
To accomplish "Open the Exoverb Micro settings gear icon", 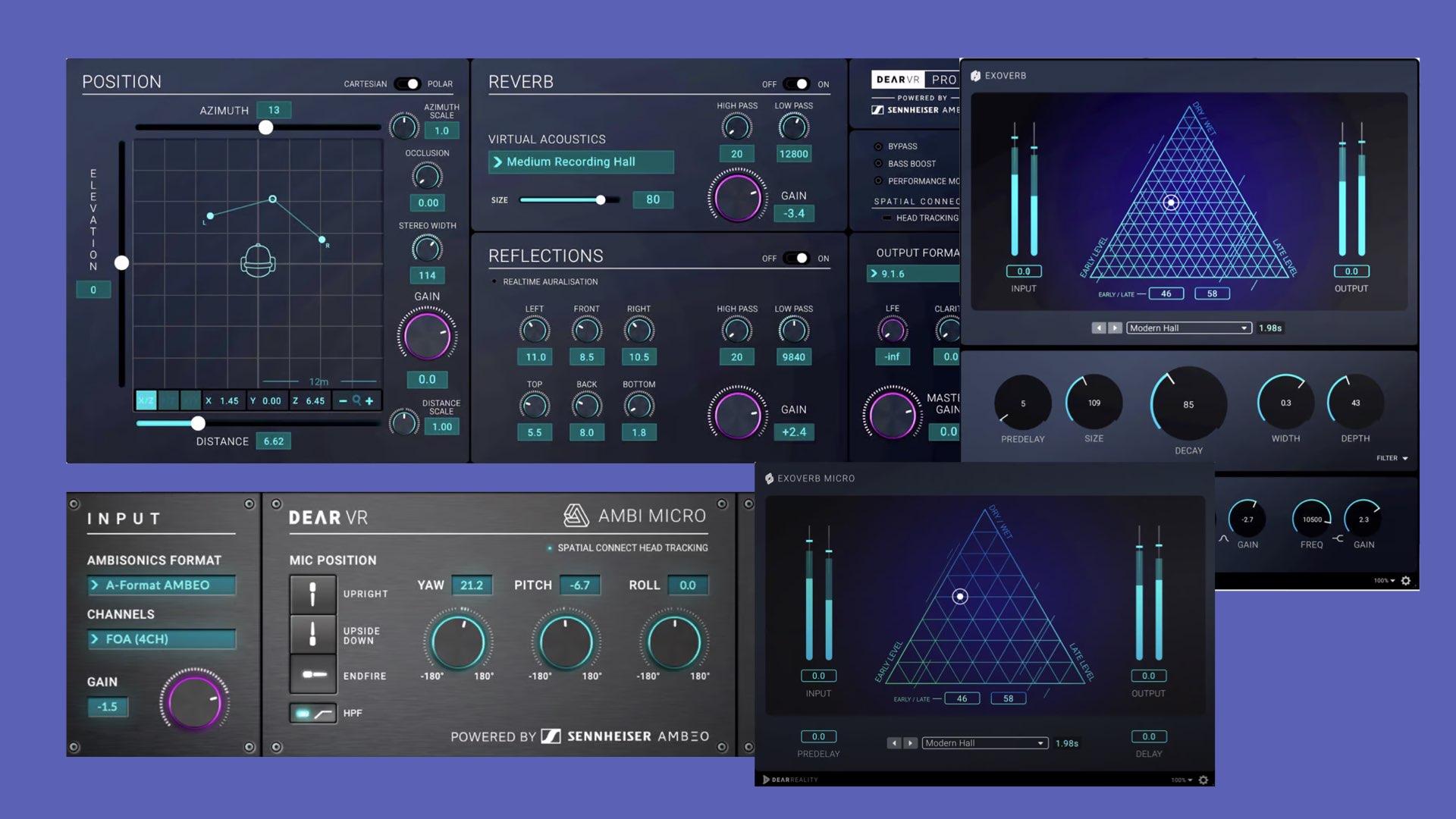I will [1203, 780].
